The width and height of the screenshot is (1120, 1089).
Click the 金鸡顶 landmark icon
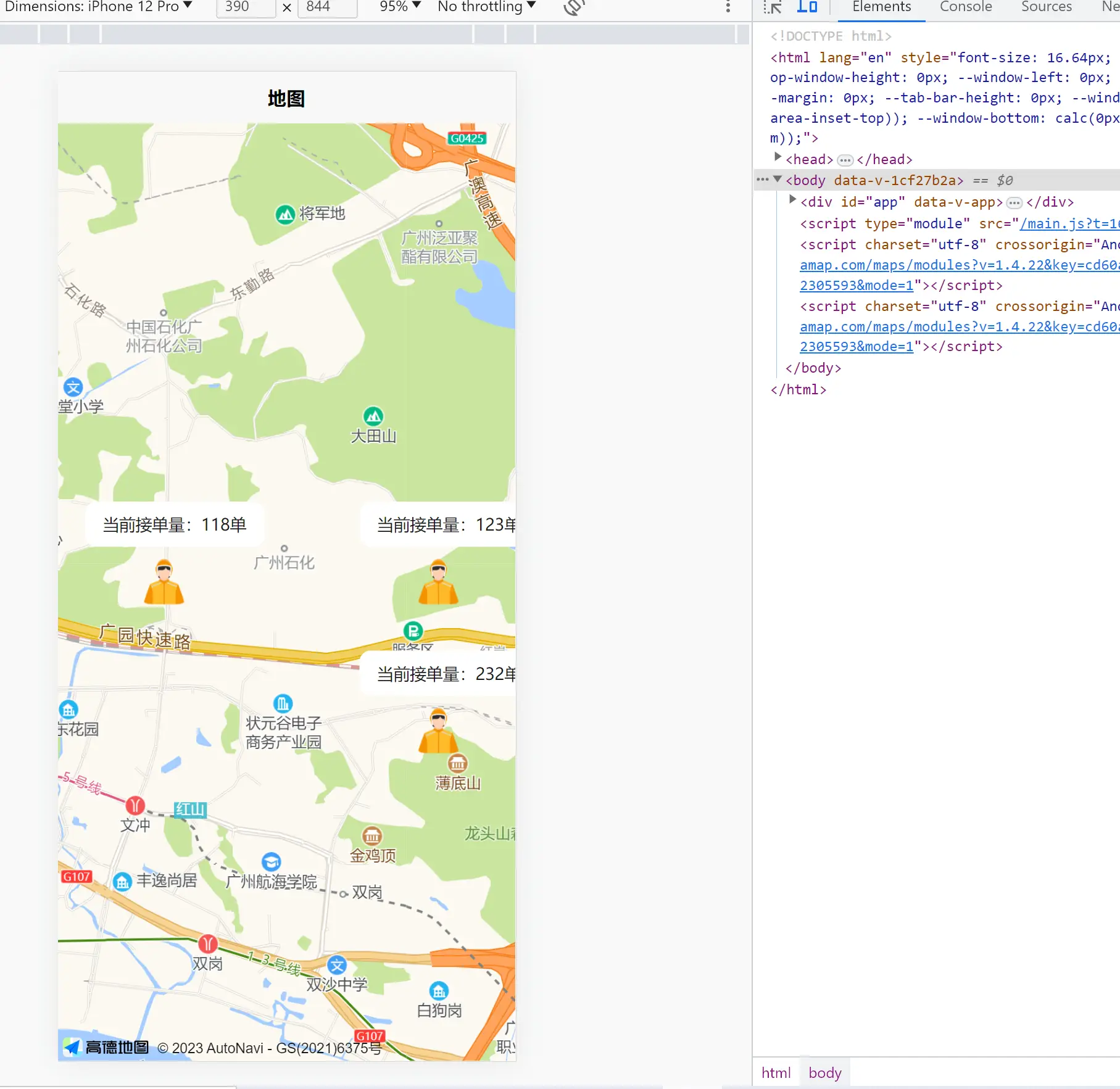(371, 836)
